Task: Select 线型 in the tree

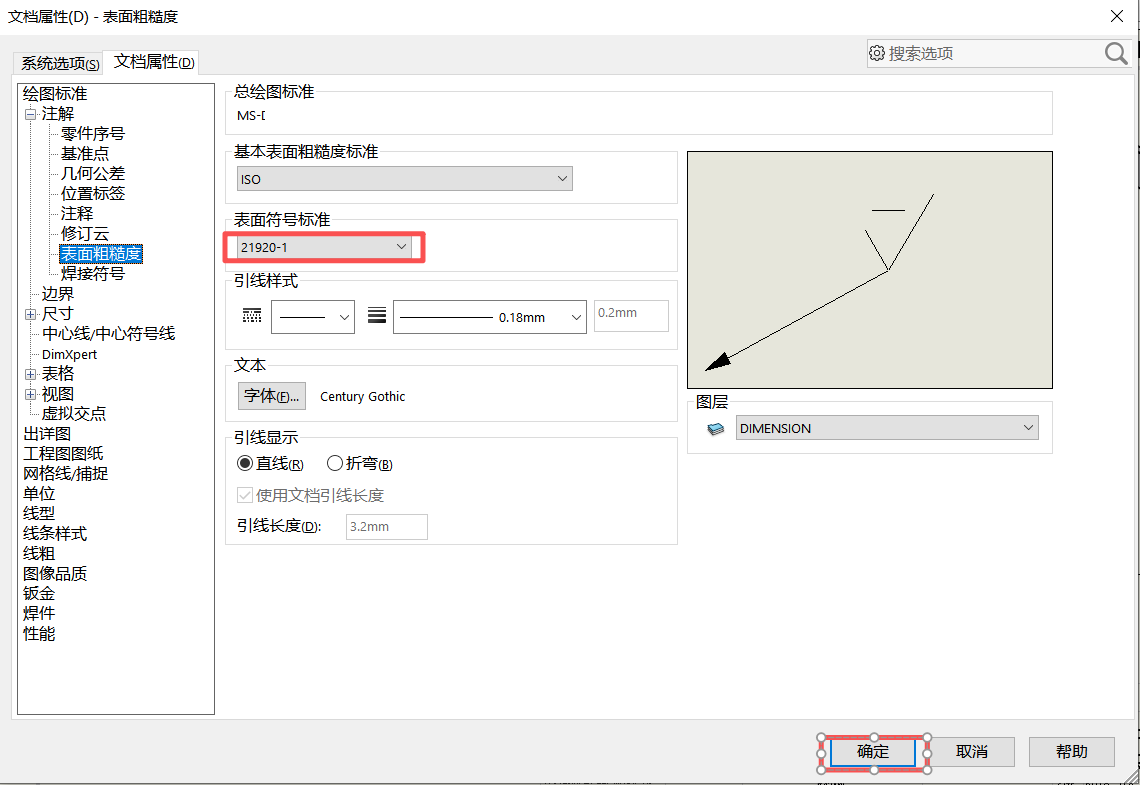Action: click(39, 514)
